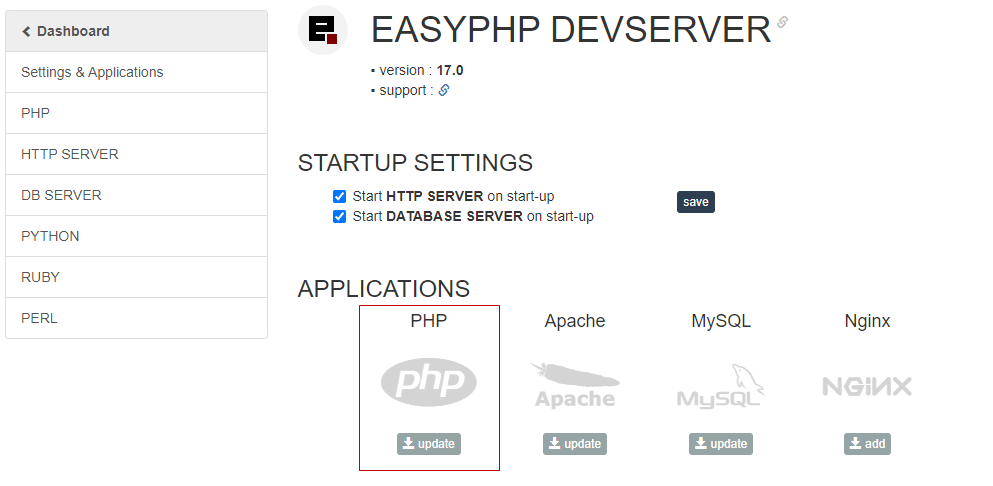This screenshot has height=486, width=993.
Task: Select PYTHON in the sidebar menu
Action: tap(50, 236)
